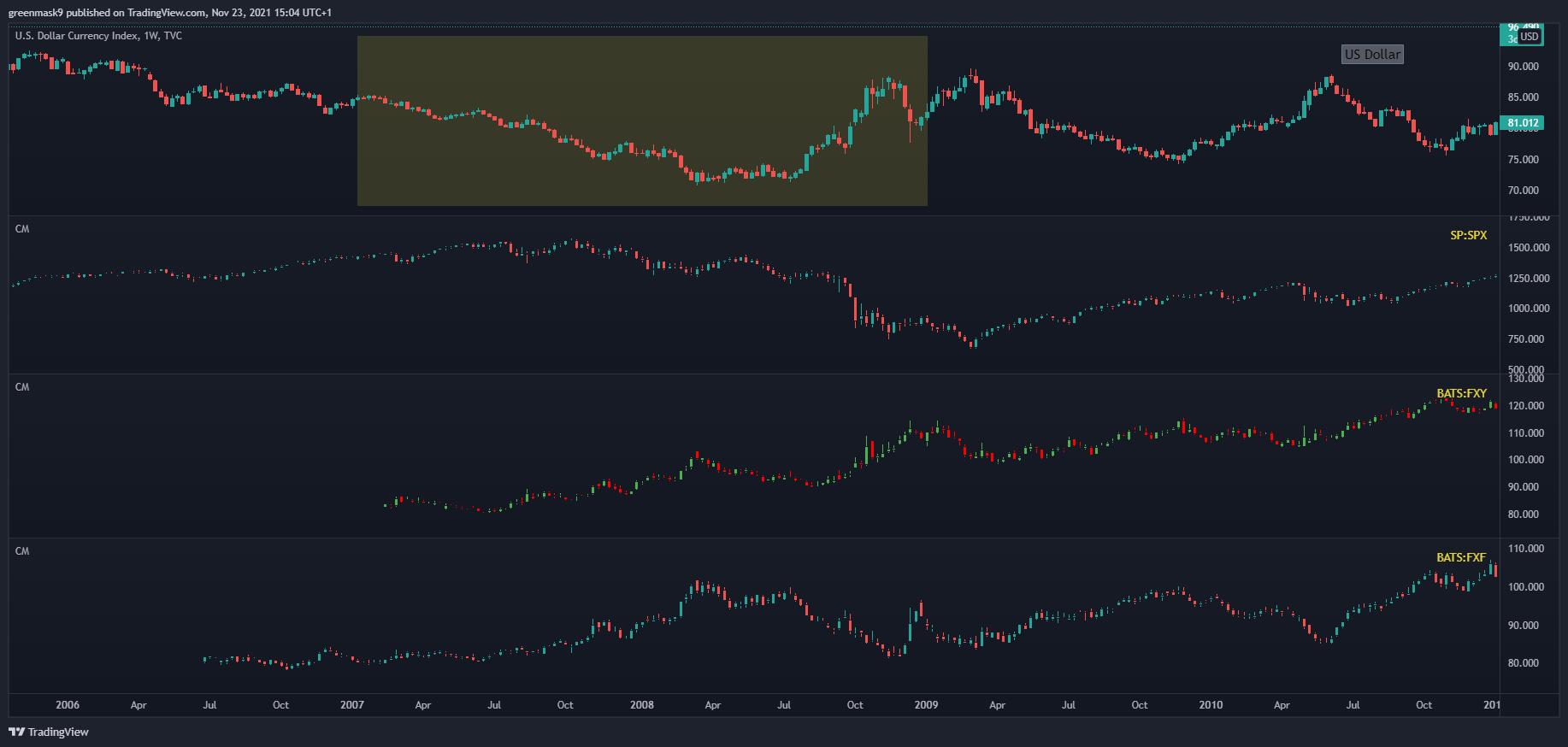Click the 750.000 value on SPX axis
1568x747 pixels.
pos(1527,339)
